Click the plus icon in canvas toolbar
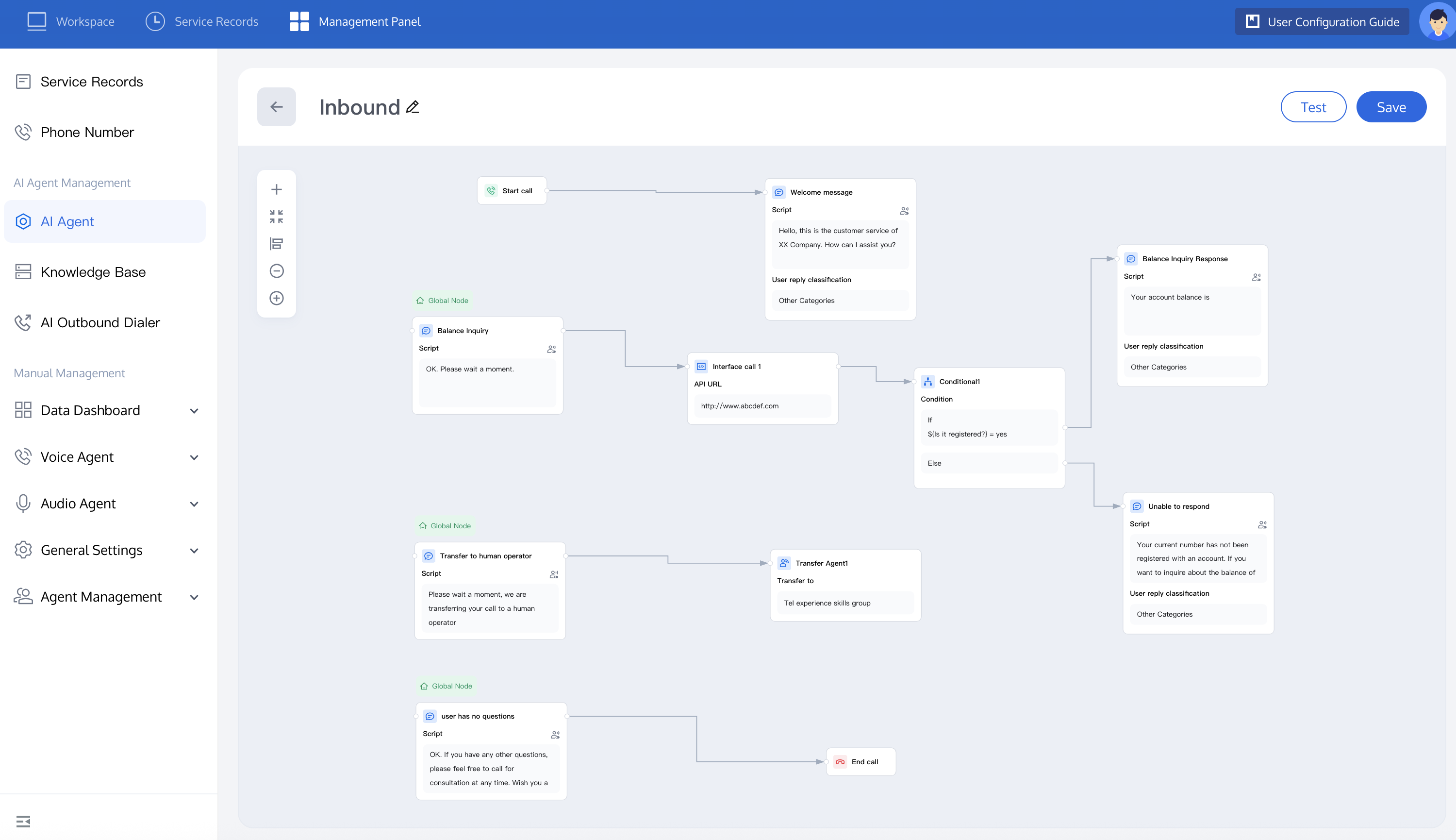This screenshot has width=1456, height=840. coord(276,189)
